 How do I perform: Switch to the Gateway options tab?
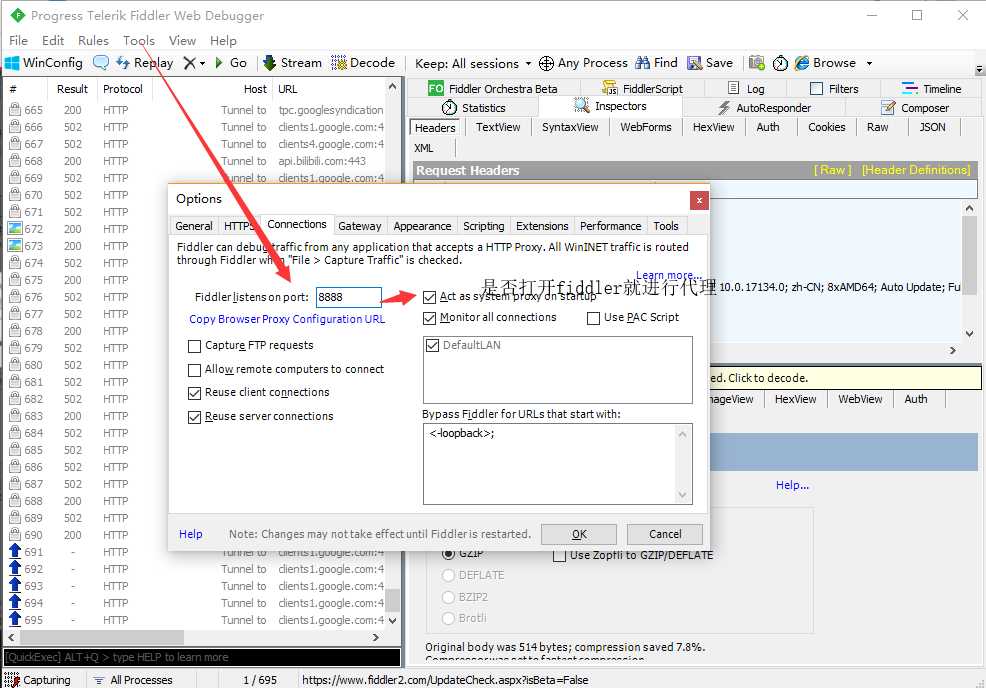(x=360, y=226)
